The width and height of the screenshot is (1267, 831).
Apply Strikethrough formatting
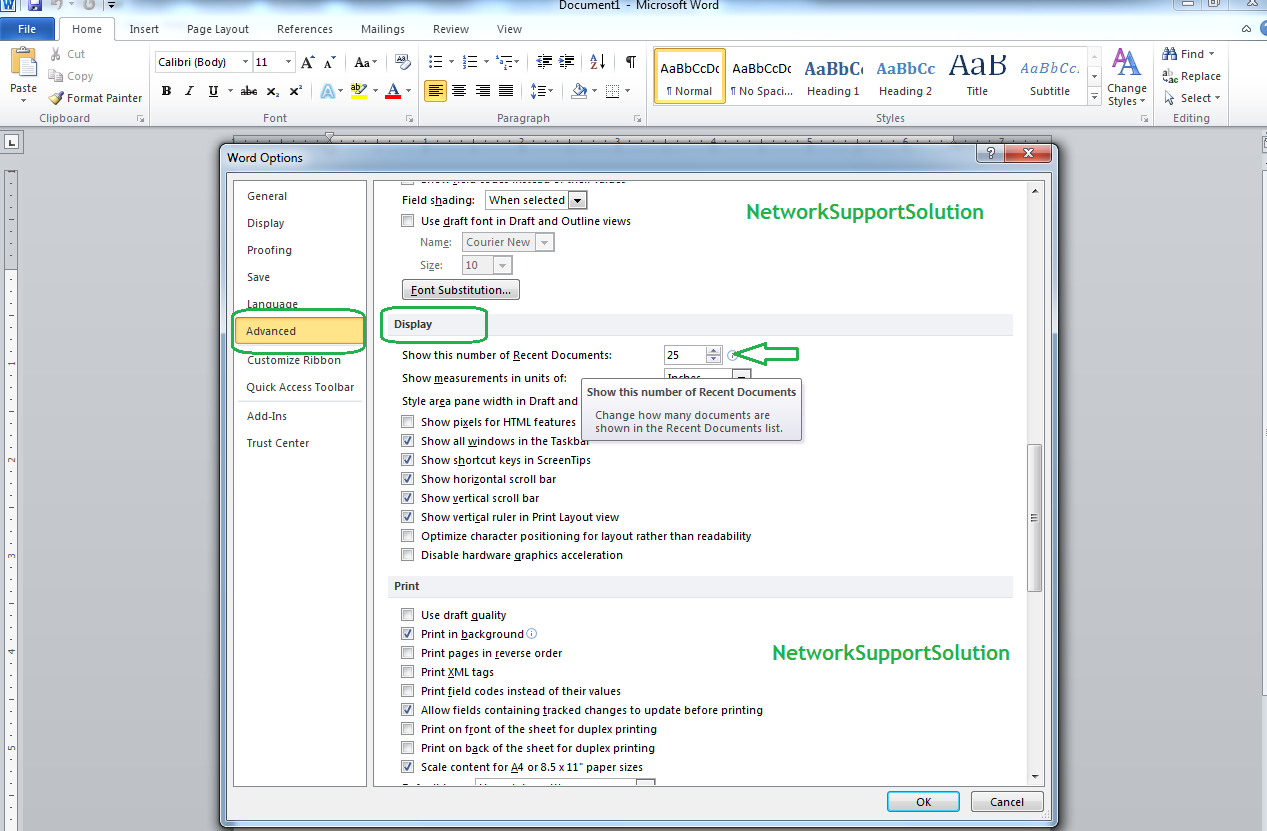pos(249,91)
